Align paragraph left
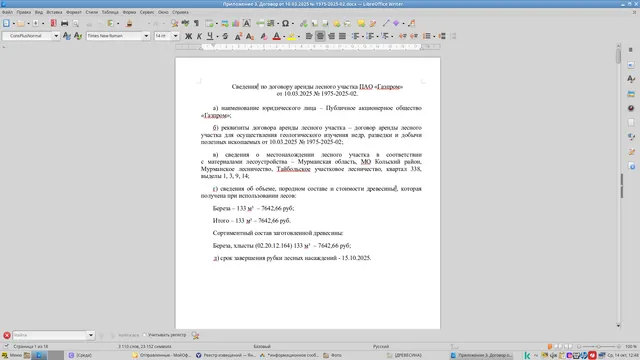This screenshot has width=640, height=360. coord(309,36)
